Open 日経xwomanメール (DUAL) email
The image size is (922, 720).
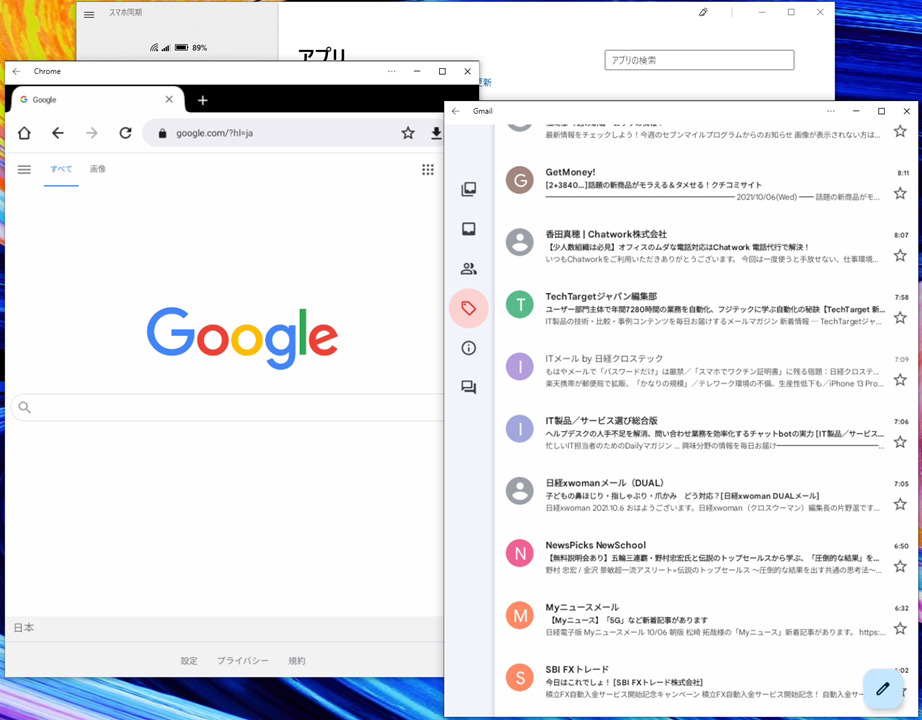coord(706,495)
